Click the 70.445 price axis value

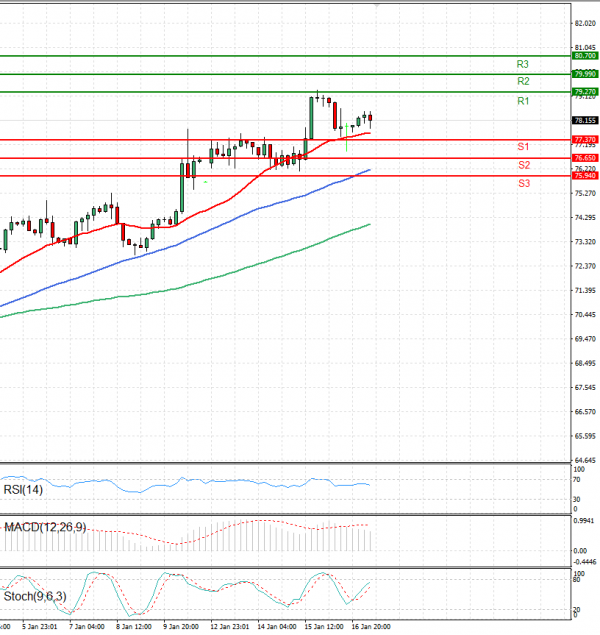tap(585, 315)
